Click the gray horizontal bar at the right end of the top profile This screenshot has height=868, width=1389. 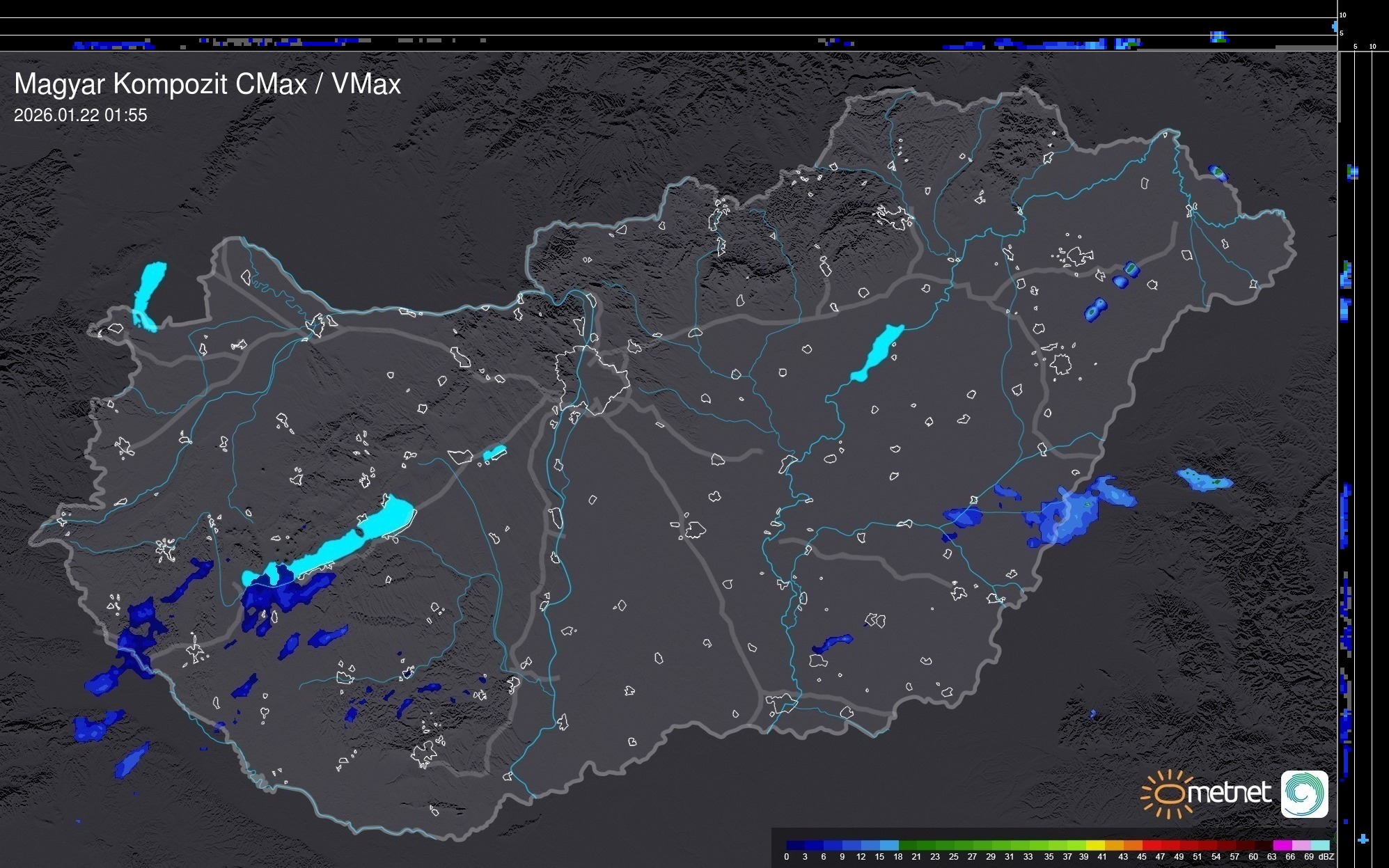(x=1305, y=47)
